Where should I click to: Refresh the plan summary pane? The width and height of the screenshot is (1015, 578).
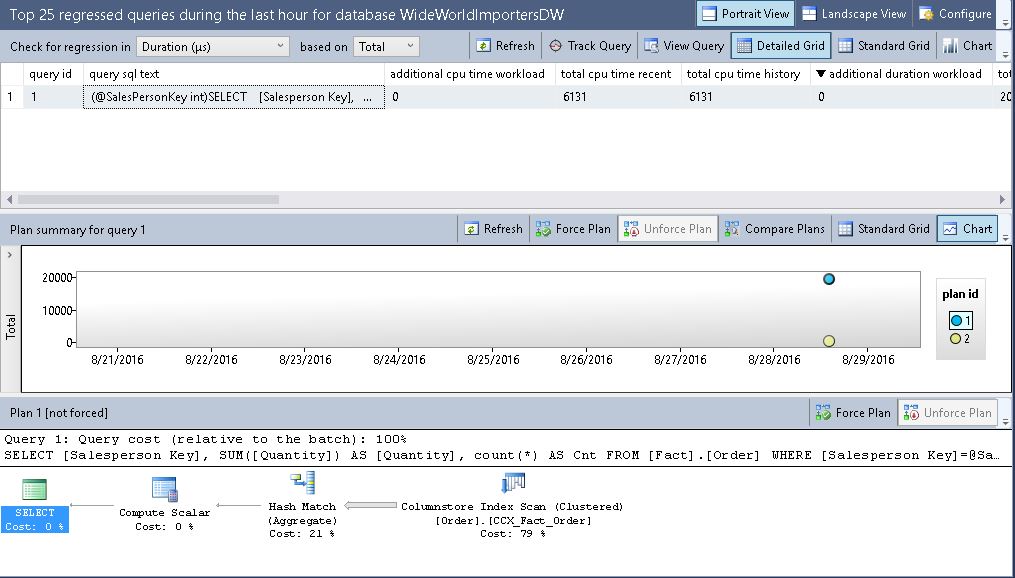pos(493,228)
